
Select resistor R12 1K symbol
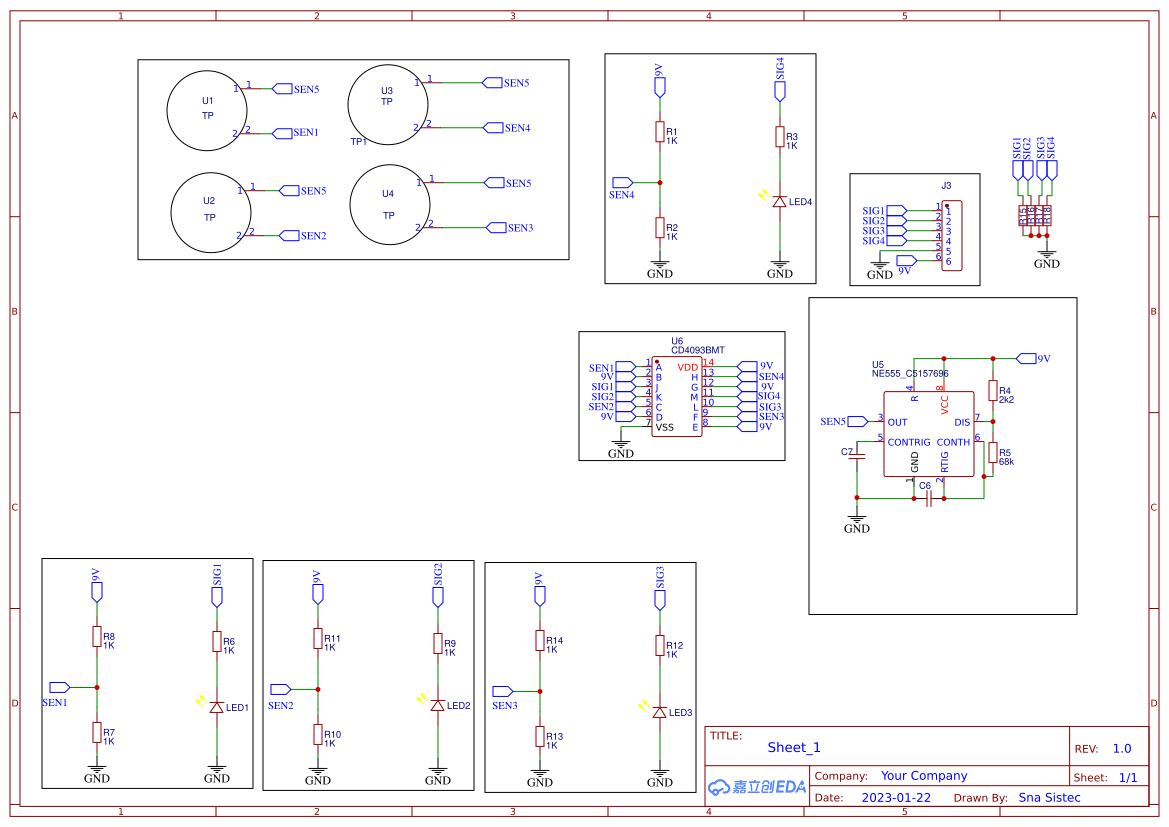(x=661, y=647)
